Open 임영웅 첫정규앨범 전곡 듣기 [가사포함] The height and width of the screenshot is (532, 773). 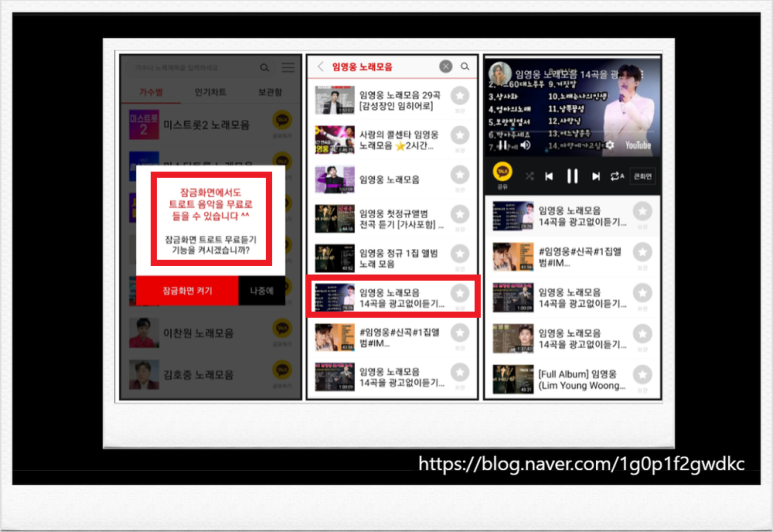392,219
